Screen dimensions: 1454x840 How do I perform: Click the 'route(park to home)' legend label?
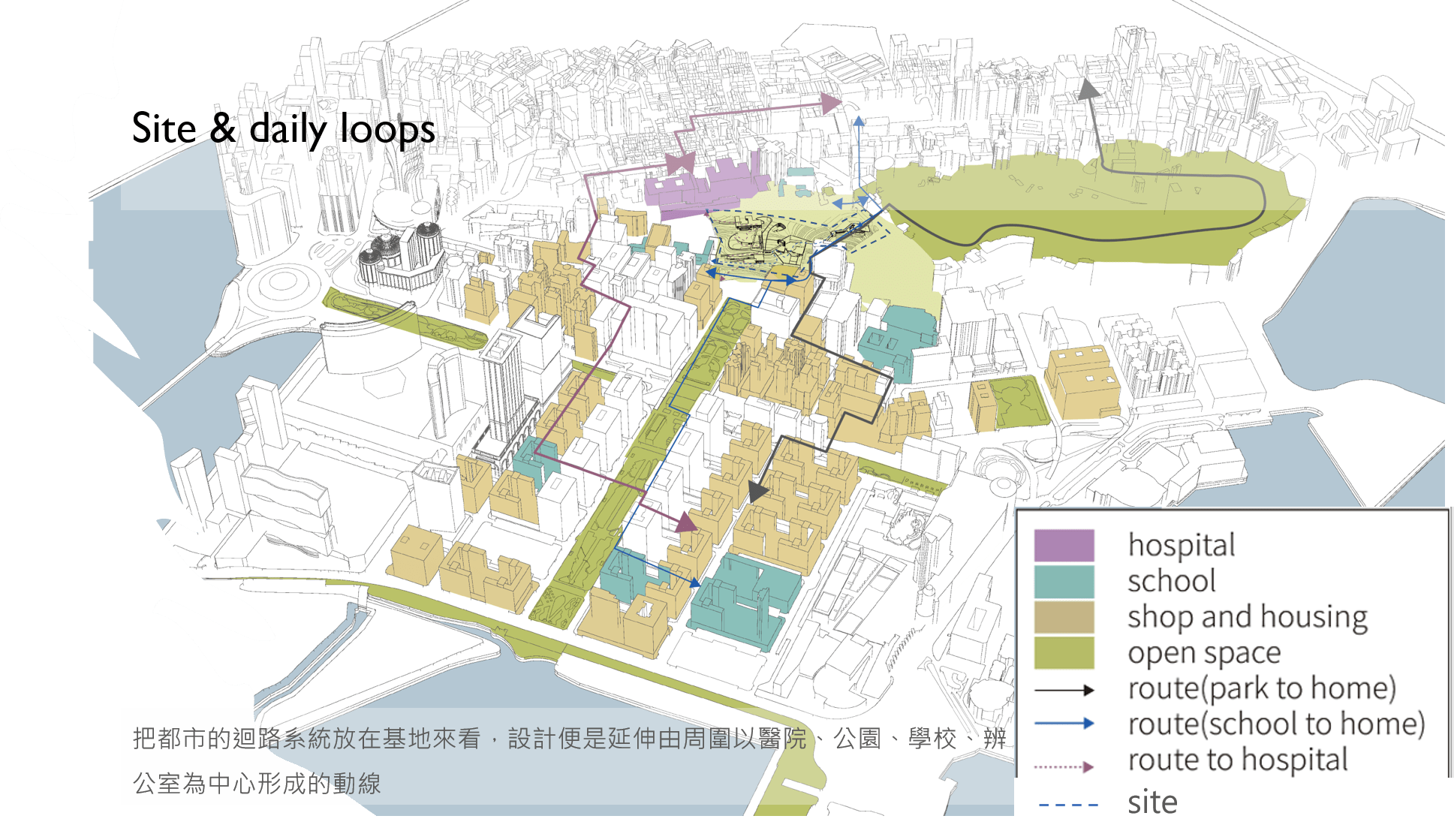pyautogui.click(x=1262, y=688)
